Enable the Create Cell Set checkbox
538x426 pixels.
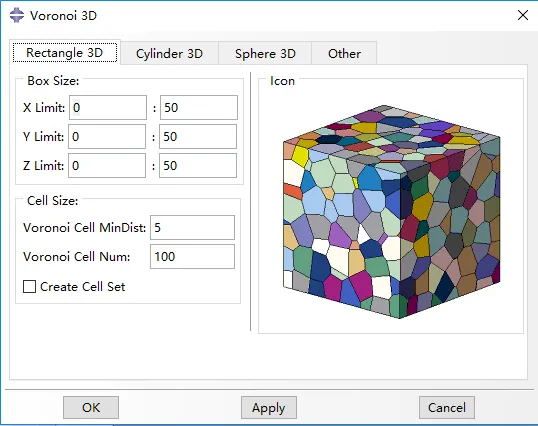(x=29, y=286)
